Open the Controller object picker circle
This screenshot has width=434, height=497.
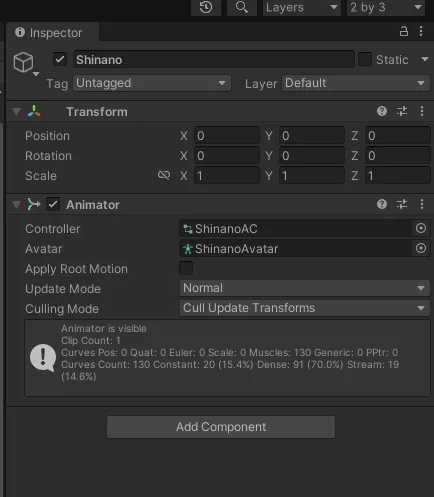point(421,228)
